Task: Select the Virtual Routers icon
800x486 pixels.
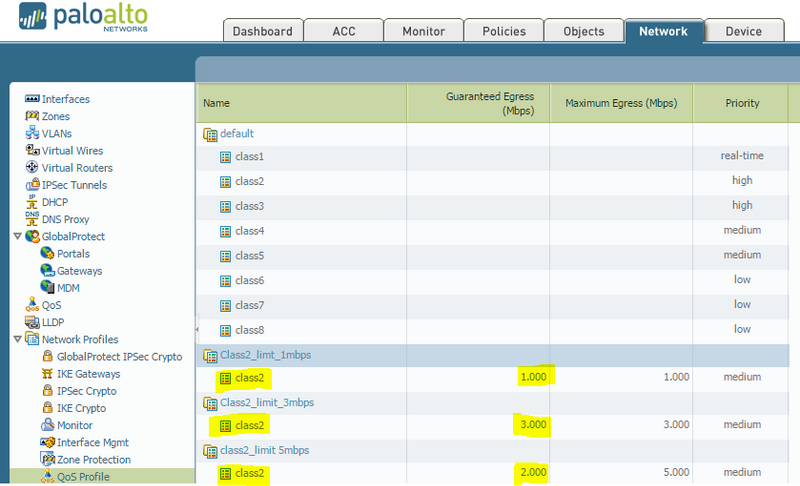Action: (x=32, y=168)
